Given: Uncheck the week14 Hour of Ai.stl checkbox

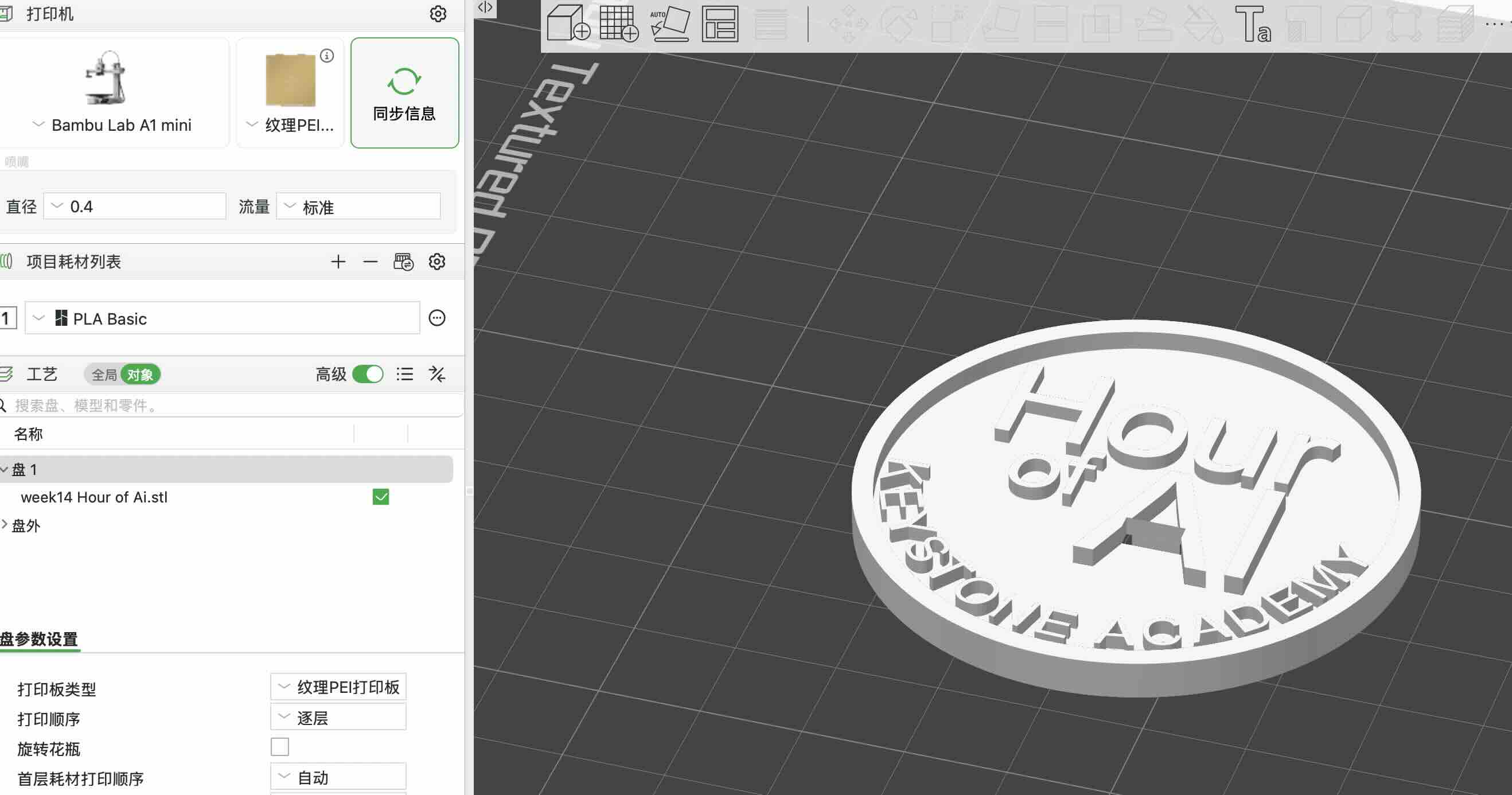Looking at the screenshot, I should coord(381,497).
